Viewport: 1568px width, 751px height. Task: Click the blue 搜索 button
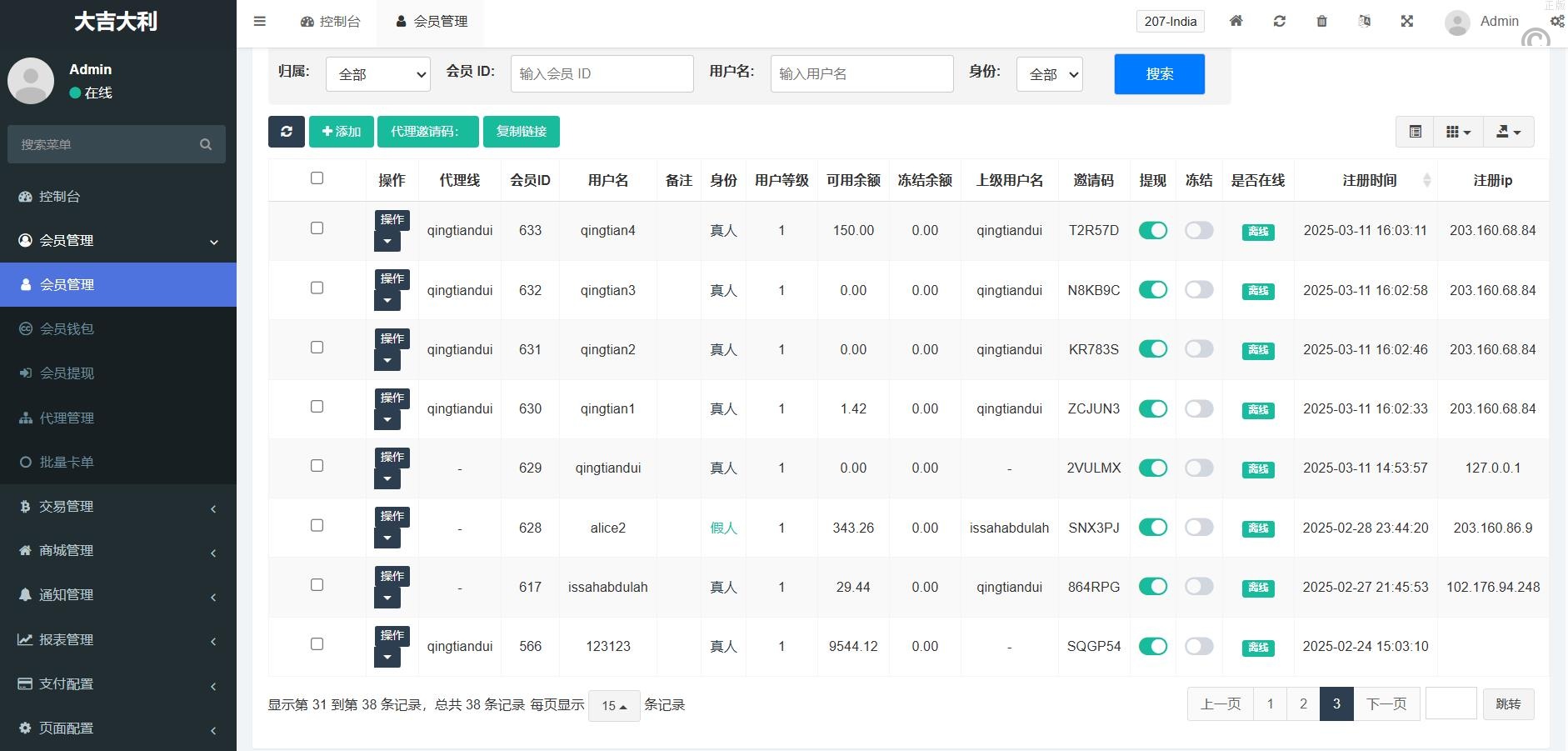(1159, 74)
